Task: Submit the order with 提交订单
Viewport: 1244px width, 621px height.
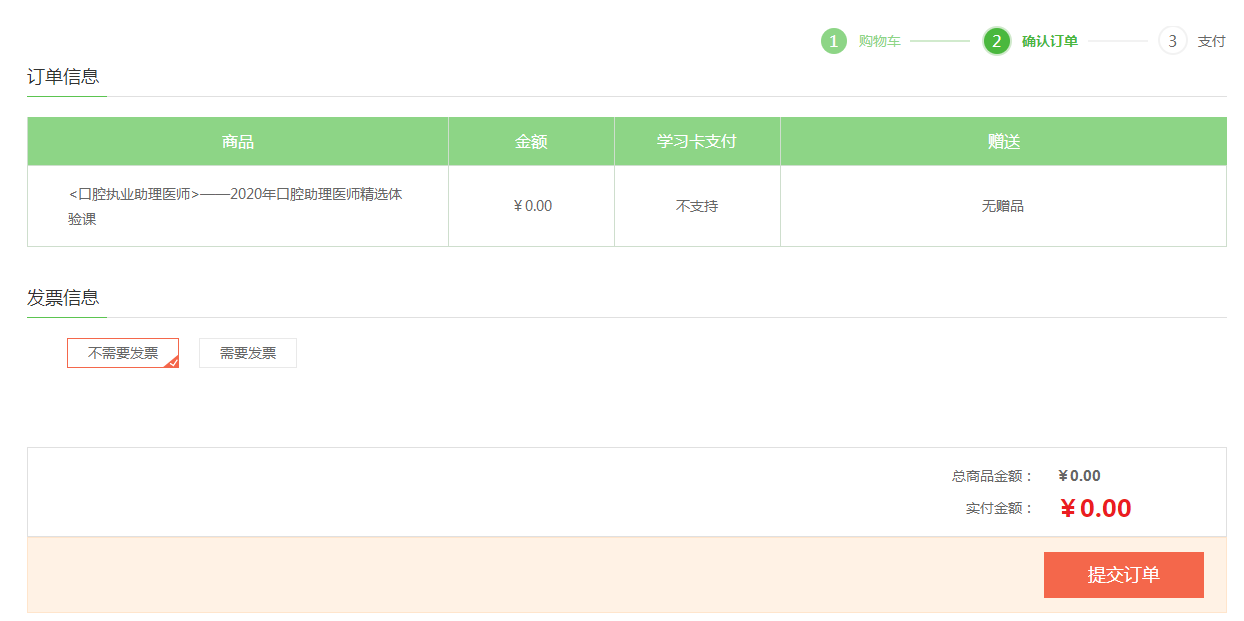Action: click(x=1123, y=575)
